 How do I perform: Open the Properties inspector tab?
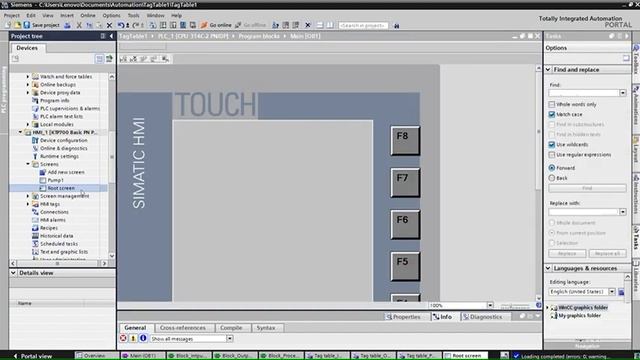click(404, 317)
